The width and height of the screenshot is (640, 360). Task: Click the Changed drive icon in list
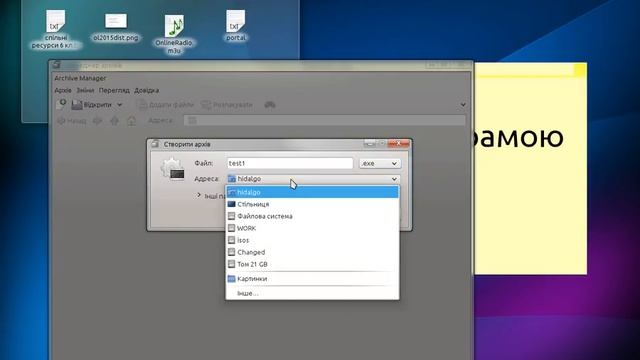[x=231, y=252]
